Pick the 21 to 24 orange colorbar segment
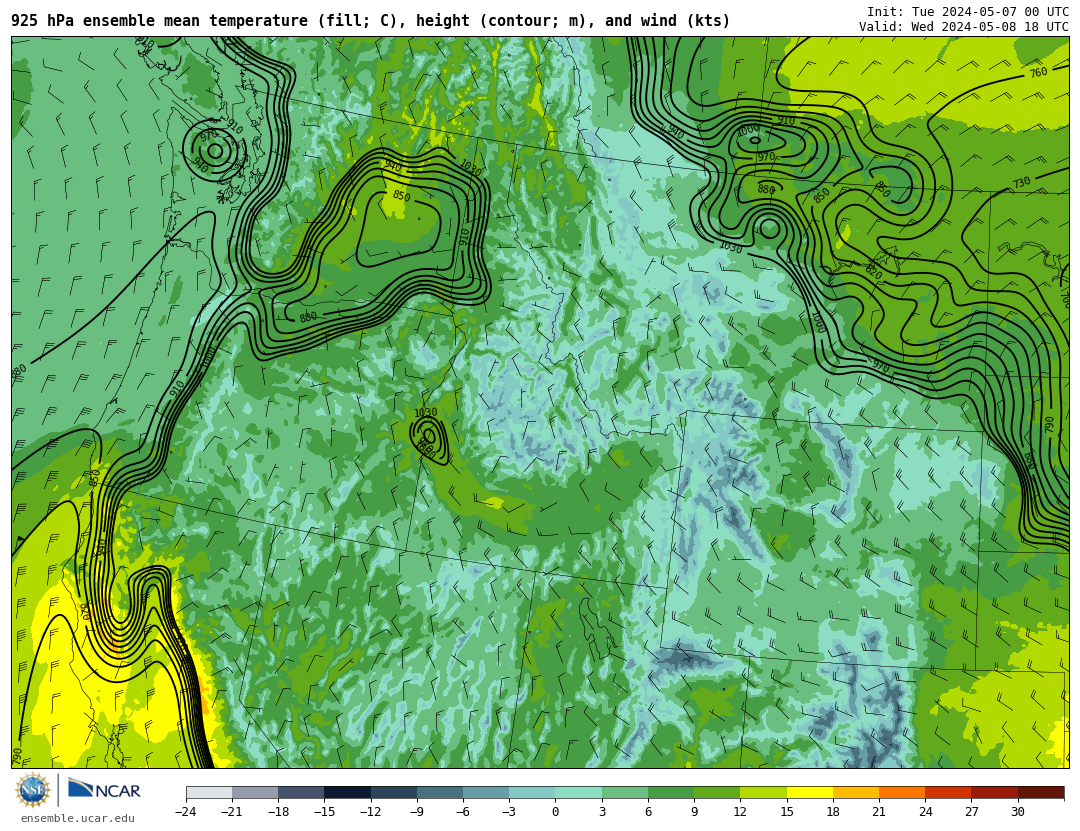 tap(902, 792)
